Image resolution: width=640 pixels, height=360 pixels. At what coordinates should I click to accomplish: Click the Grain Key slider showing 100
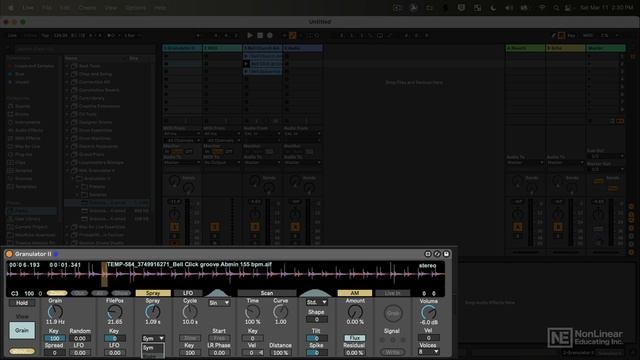[x=55, y=338]
